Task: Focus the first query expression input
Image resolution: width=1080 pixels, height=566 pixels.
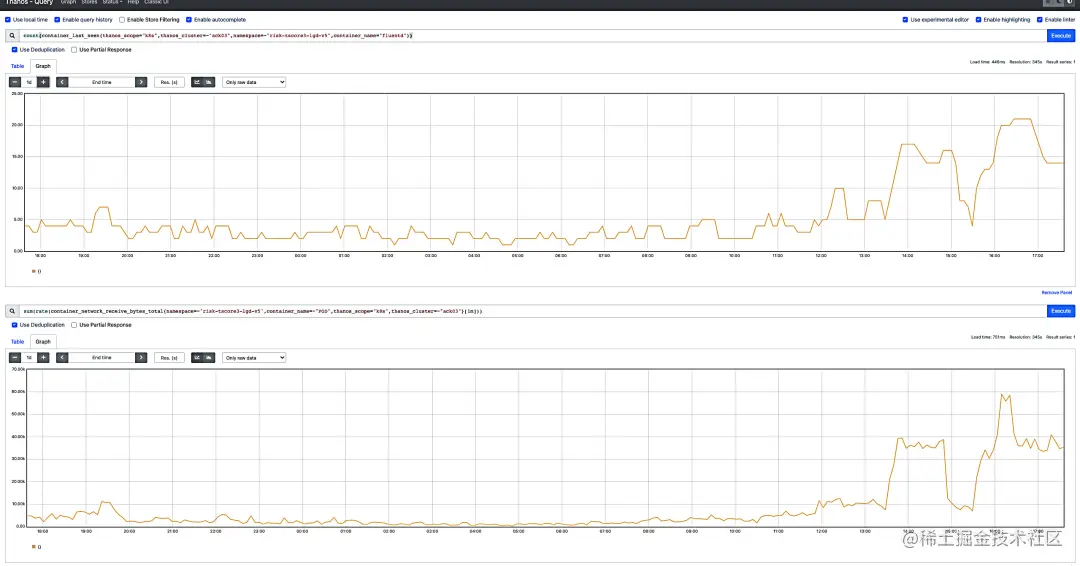Action: click(532, 36)
